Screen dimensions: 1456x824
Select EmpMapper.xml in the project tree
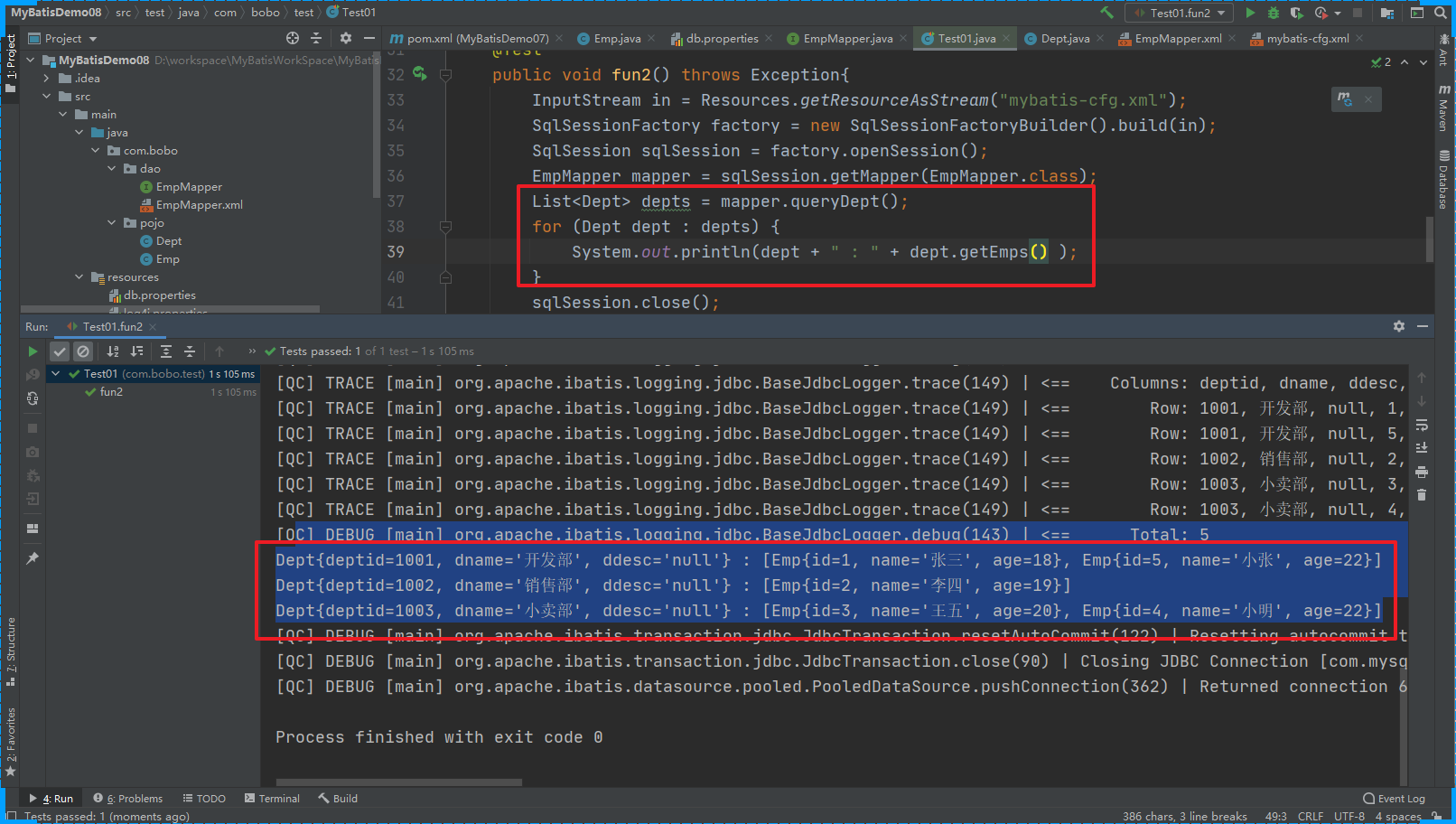click(x=199, y=205)
